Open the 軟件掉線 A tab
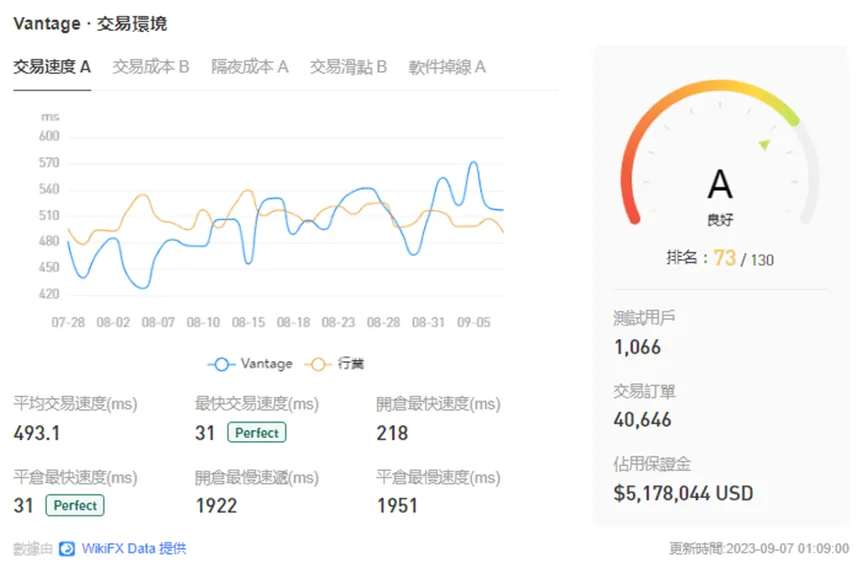 (447, 67)
